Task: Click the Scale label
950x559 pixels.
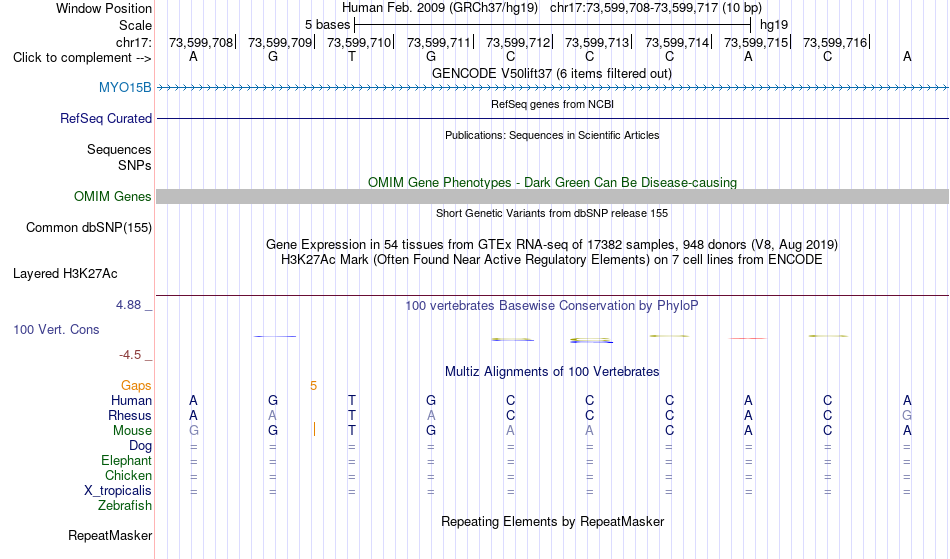Action: [x=135, y=25]
